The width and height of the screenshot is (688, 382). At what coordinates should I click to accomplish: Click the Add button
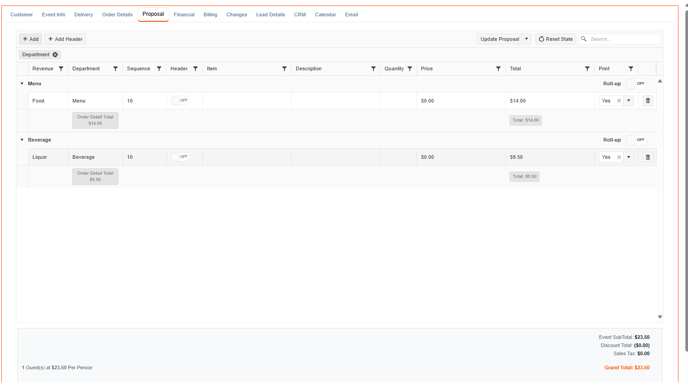(x=31, y=39)
